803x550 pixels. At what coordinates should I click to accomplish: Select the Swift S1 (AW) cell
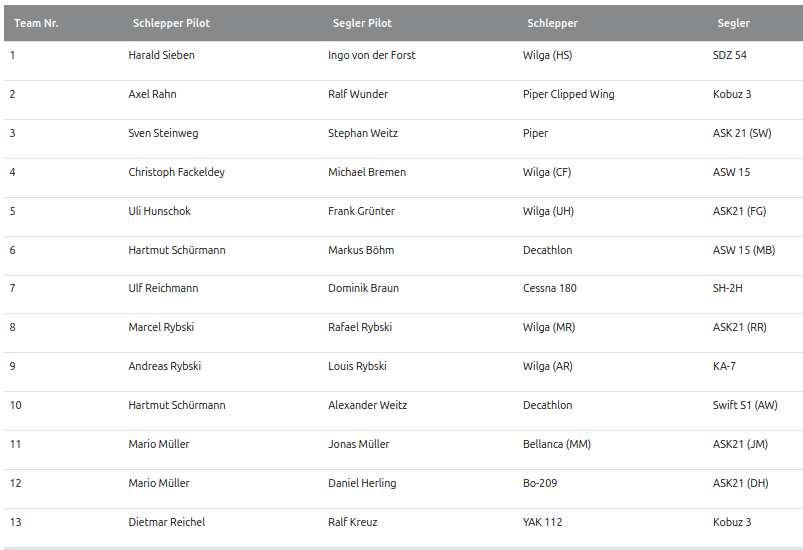[744, 405]
